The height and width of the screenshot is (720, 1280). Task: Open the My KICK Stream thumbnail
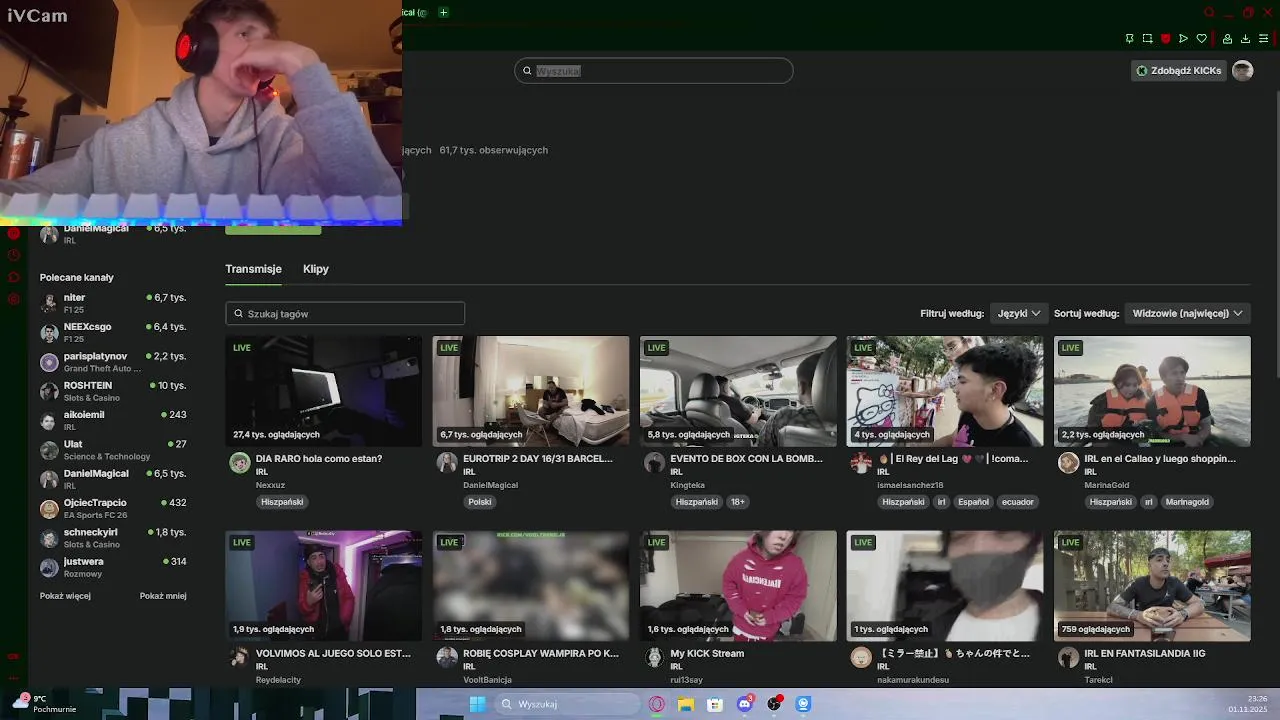[738, 586]
